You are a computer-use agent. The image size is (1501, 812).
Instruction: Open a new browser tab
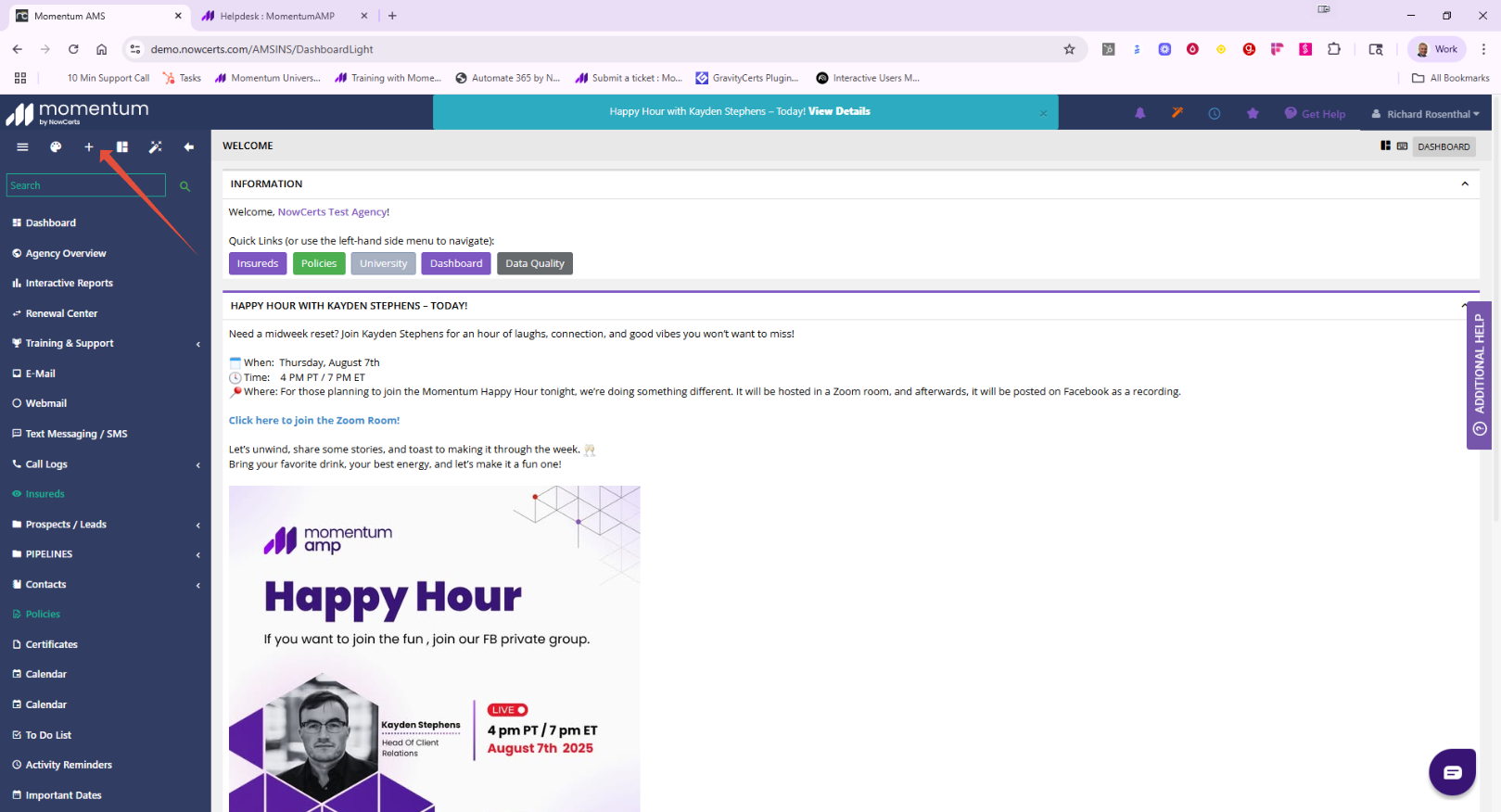tap(392, 16)
